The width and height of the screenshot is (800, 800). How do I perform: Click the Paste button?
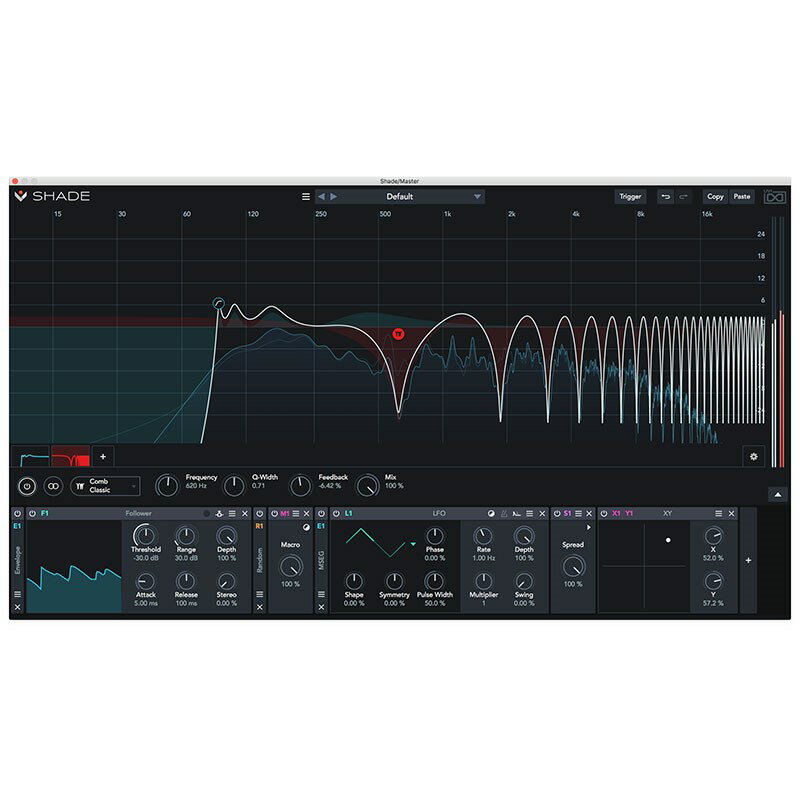click(742, 197)
